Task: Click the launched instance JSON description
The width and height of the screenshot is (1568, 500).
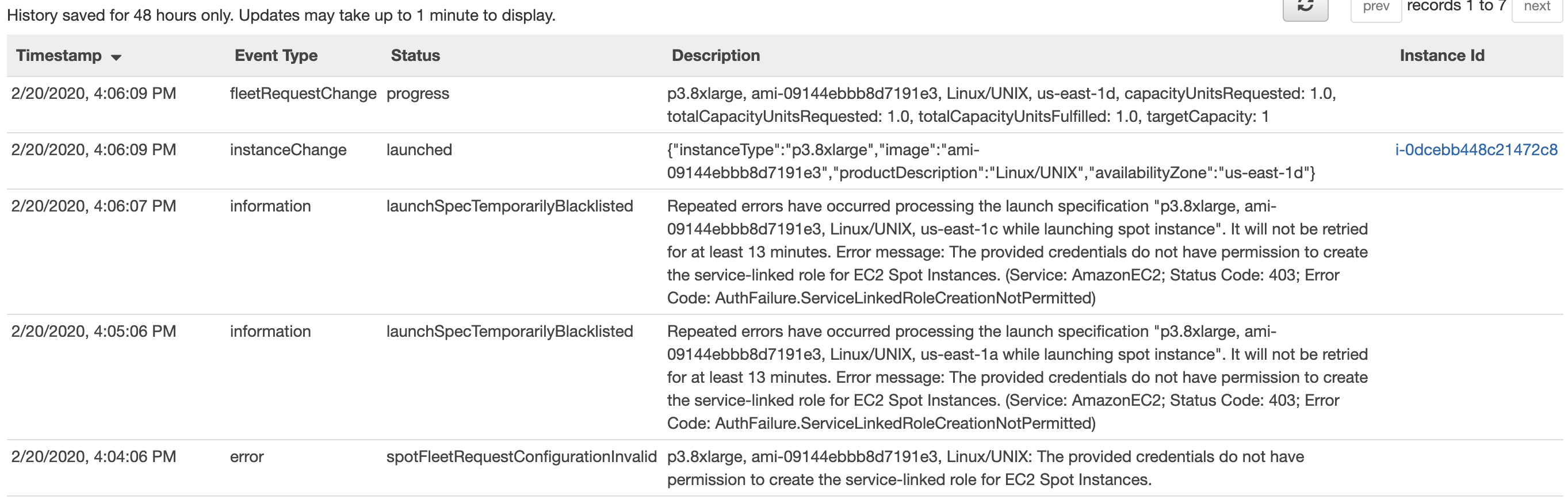Action: click(x=991, y=161)
